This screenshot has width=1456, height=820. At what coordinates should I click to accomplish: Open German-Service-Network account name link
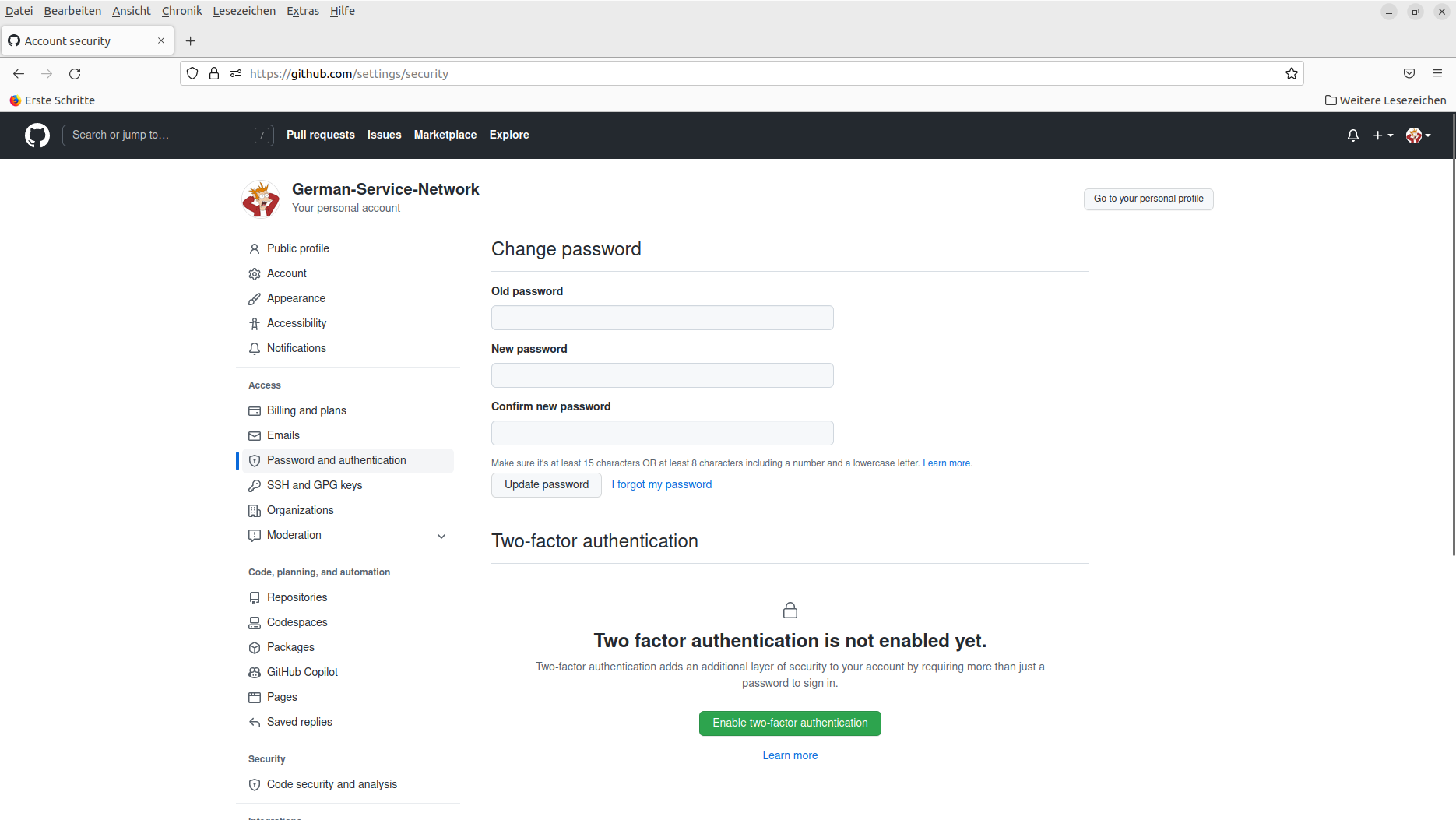coord(385,189)
